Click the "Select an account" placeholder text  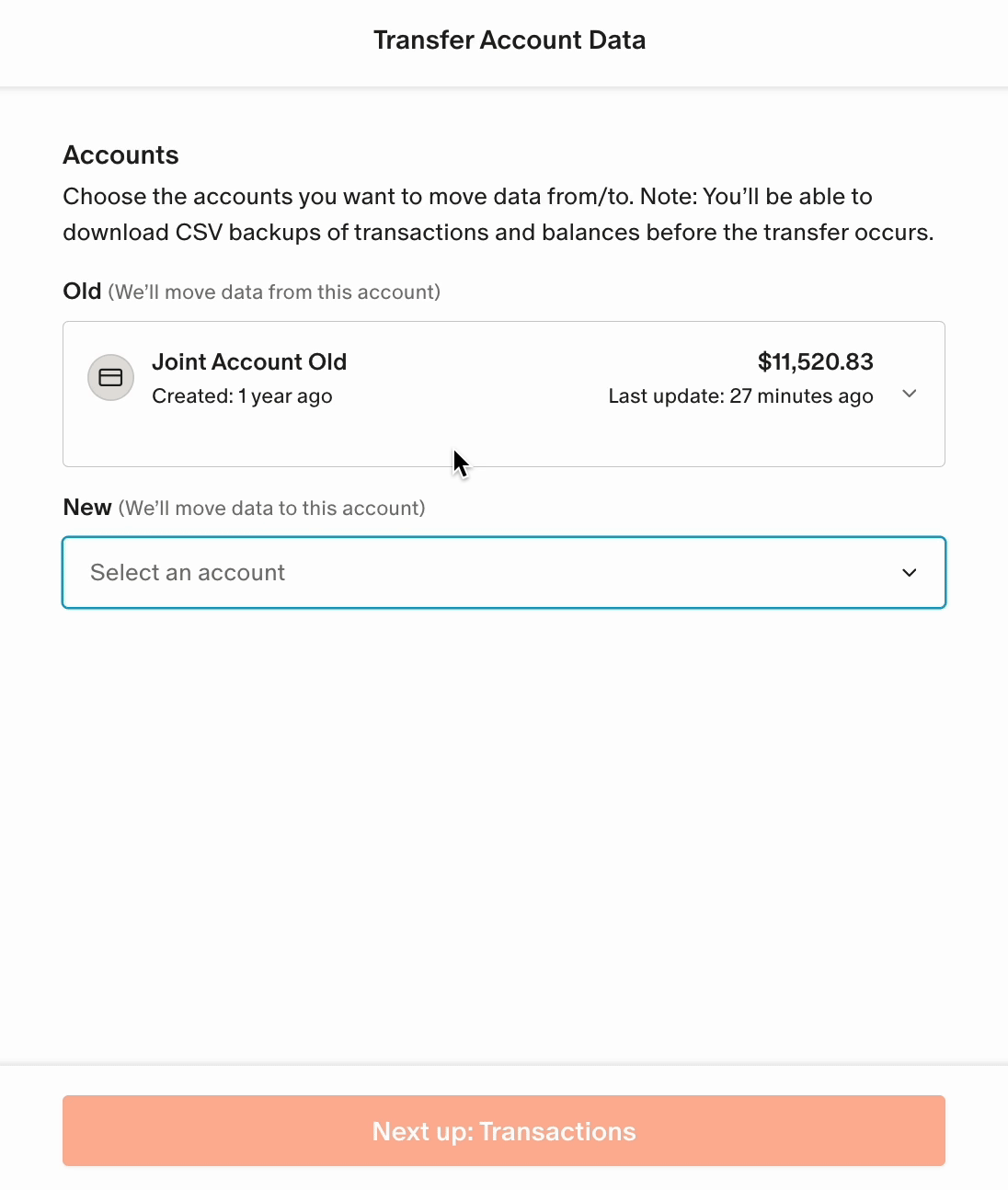coord(188,573)
